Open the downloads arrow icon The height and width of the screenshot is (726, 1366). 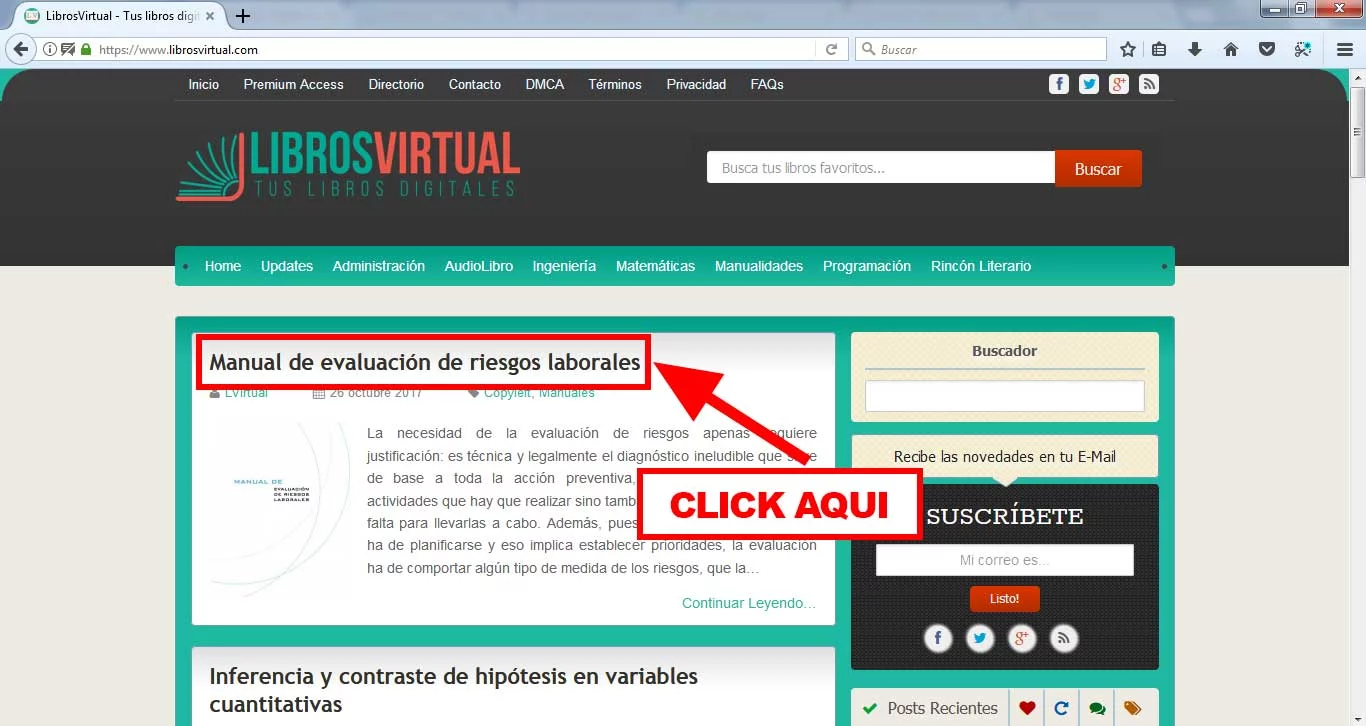[x=1194, y=49]
